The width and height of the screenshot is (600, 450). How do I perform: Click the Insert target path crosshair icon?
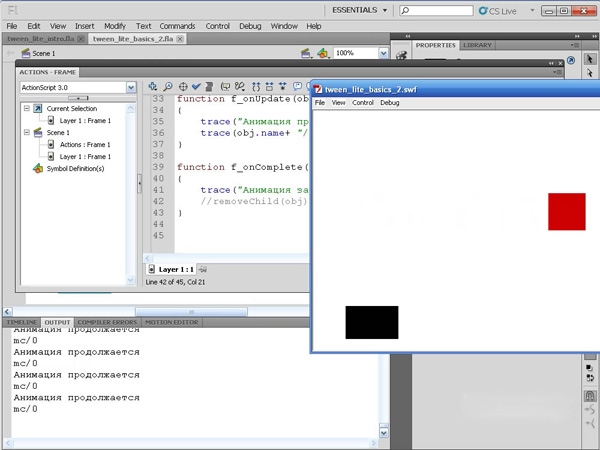coord(182,87)
